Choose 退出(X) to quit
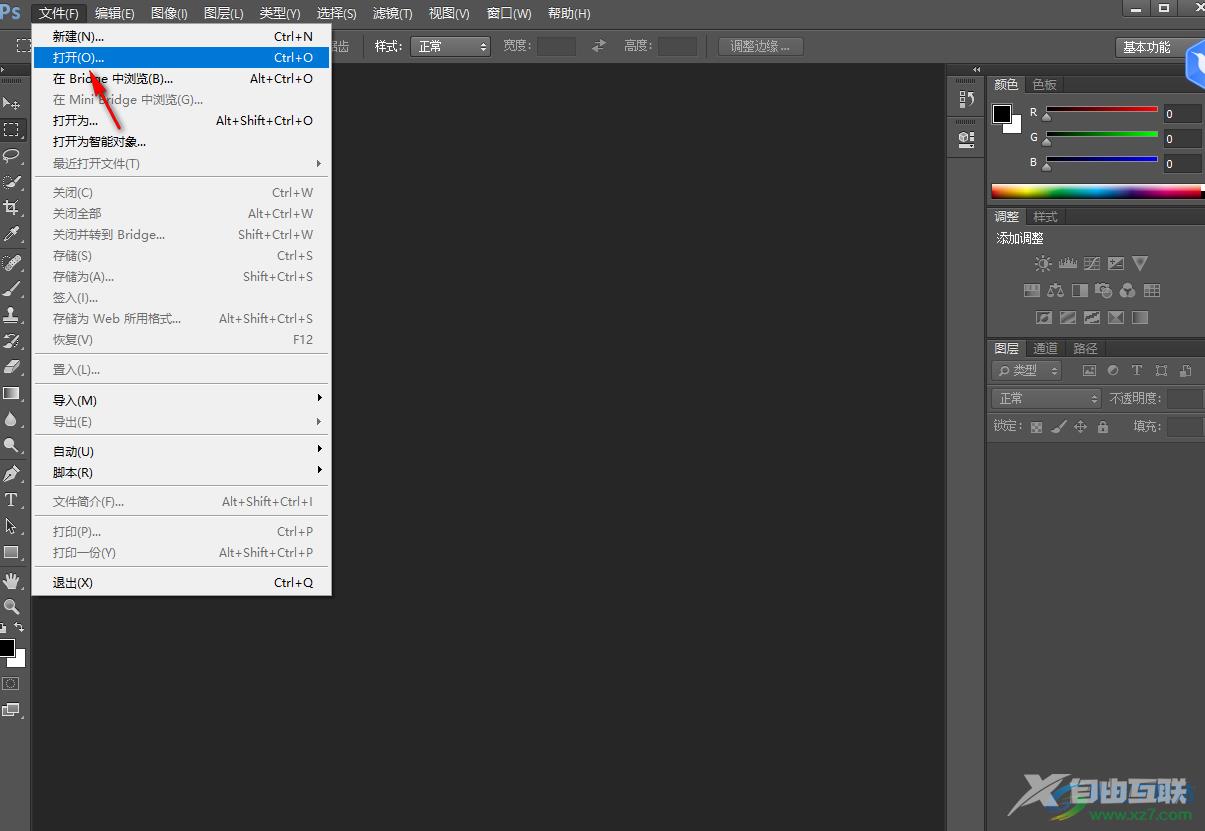The width and height of the screenshot is (1205, 831). click(x=182, y=582)
